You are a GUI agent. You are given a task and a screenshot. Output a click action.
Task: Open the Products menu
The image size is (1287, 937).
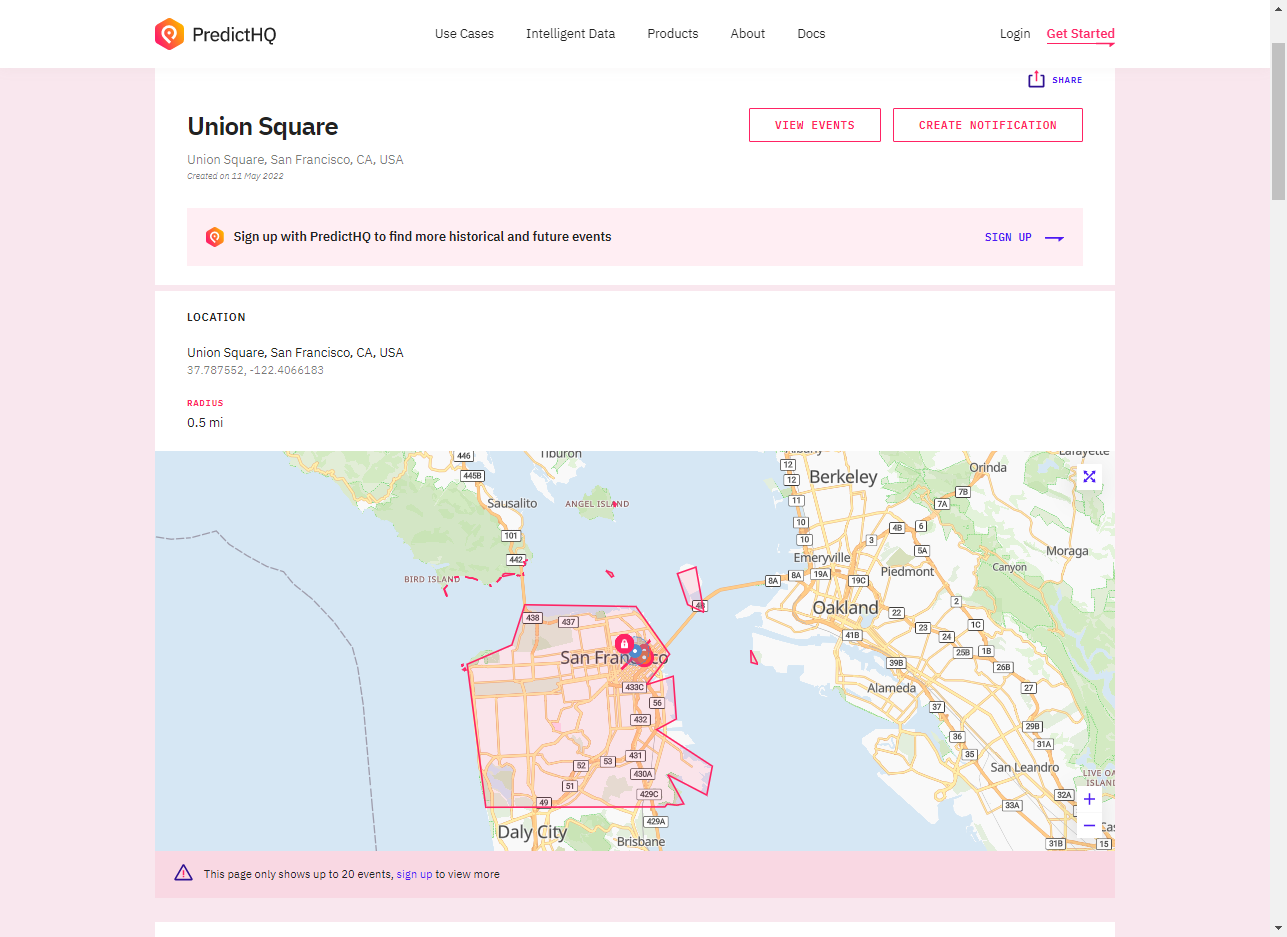coord(672,34)
